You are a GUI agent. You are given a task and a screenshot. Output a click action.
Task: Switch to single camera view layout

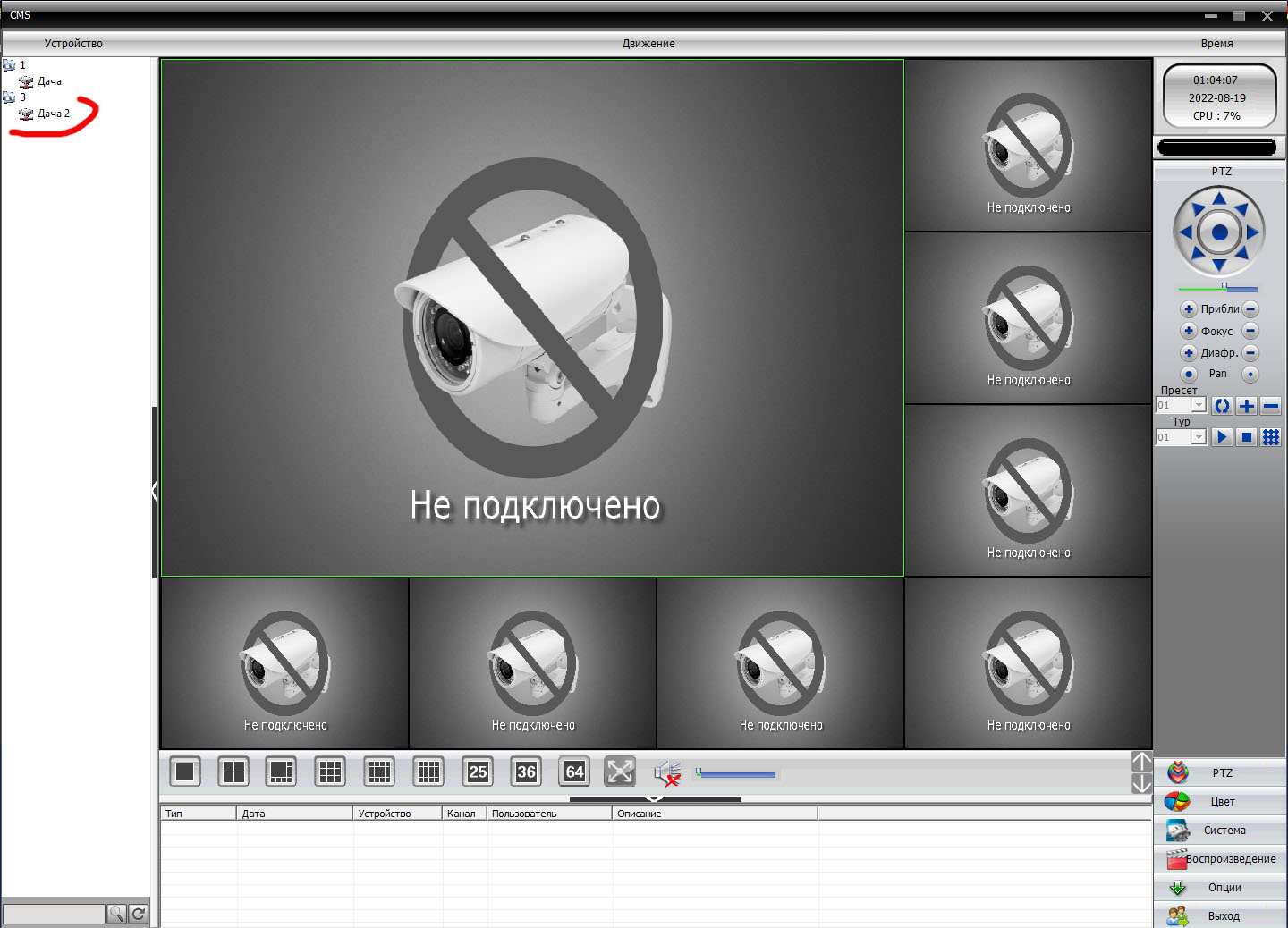coord(185,772)
